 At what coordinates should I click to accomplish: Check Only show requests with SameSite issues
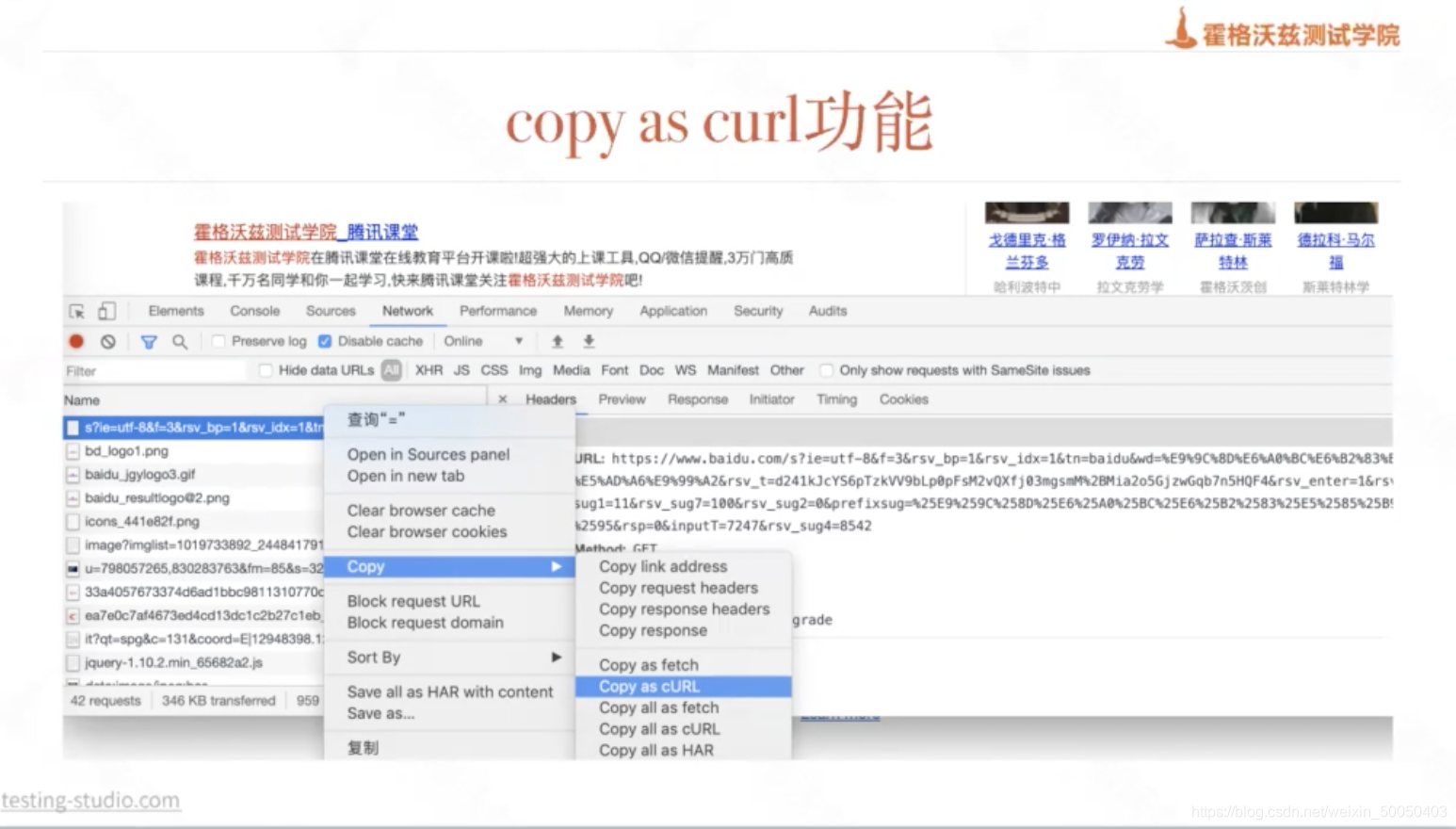826,370
